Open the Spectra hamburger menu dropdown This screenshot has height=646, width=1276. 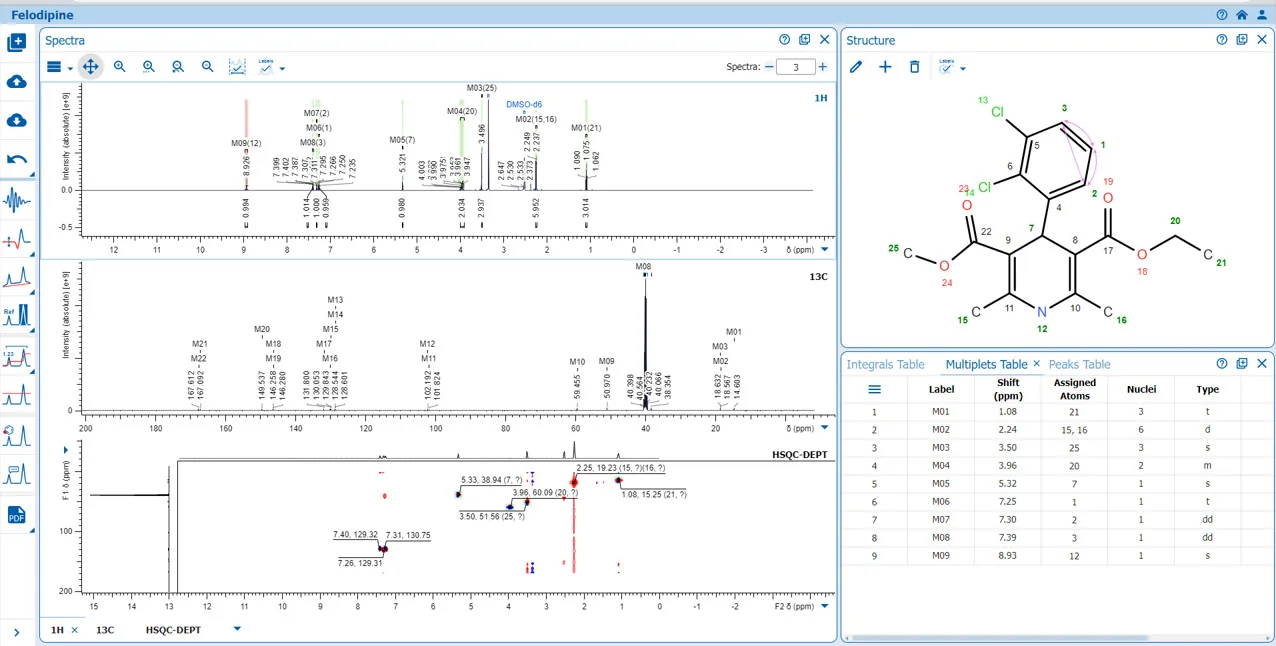pyautogui.click(x=59, y=67)
